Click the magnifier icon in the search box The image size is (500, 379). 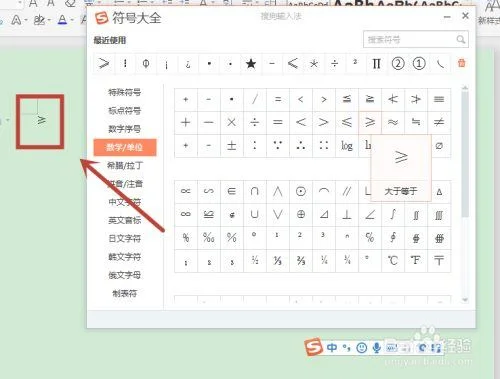click(x=461, y=40)
